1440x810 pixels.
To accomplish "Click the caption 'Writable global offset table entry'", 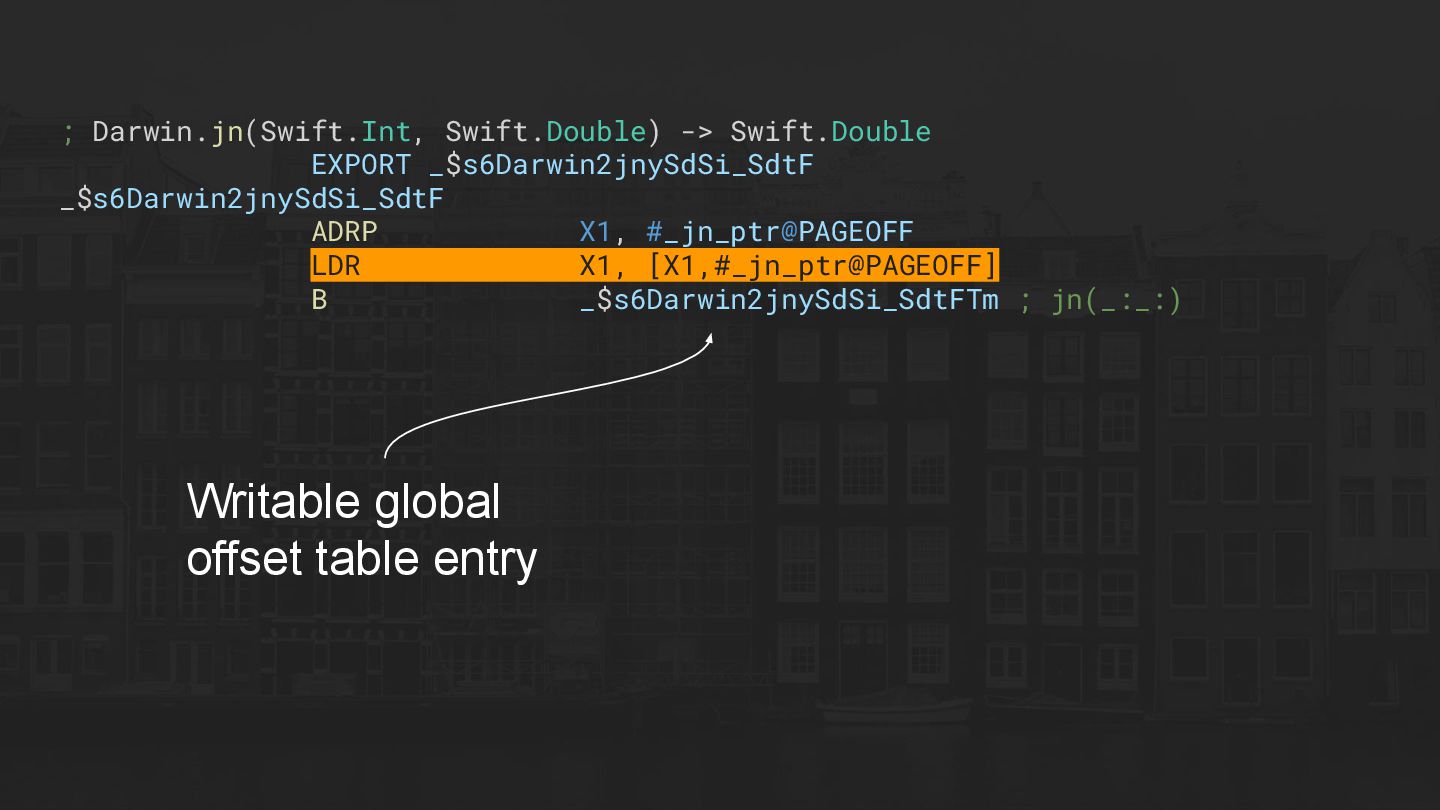I will point(362,529).
